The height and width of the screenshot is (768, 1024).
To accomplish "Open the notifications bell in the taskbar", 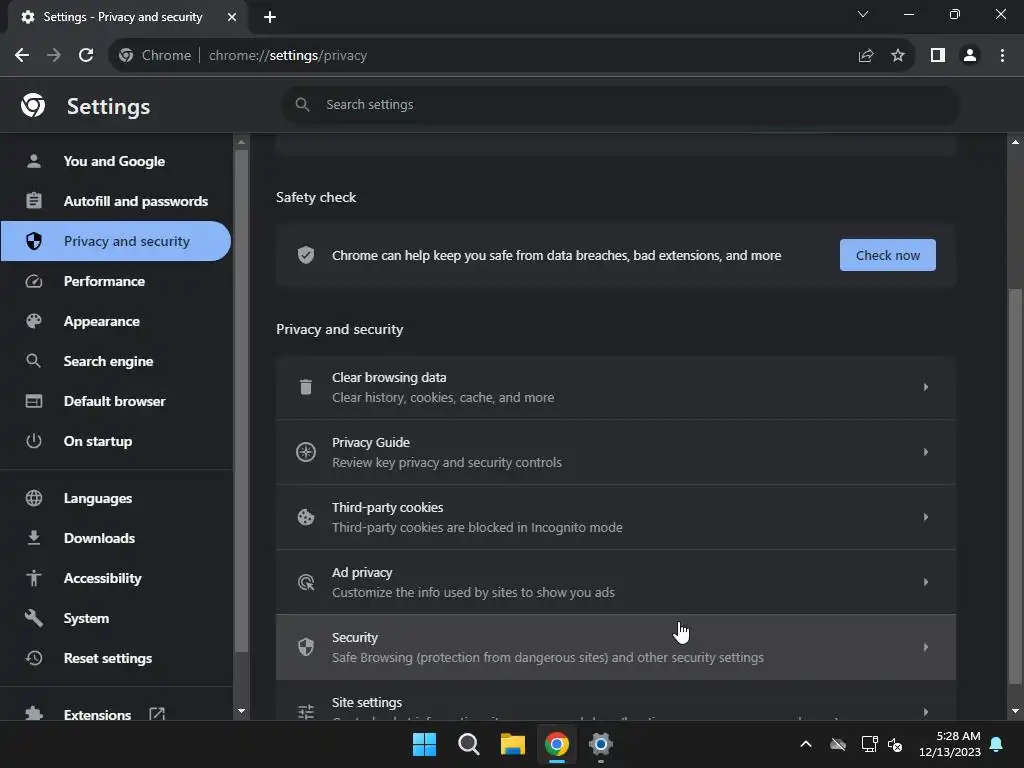I will (997, 744).
